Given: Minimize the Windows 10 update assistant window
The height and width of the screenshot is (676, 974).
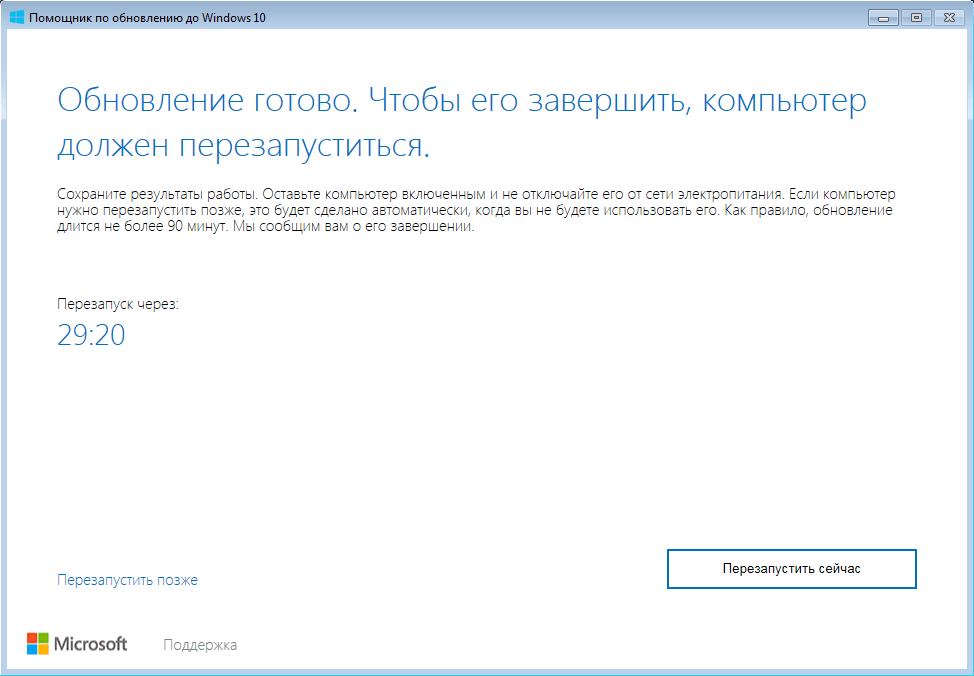Looking at the screenshot, I should coord(883,17).
